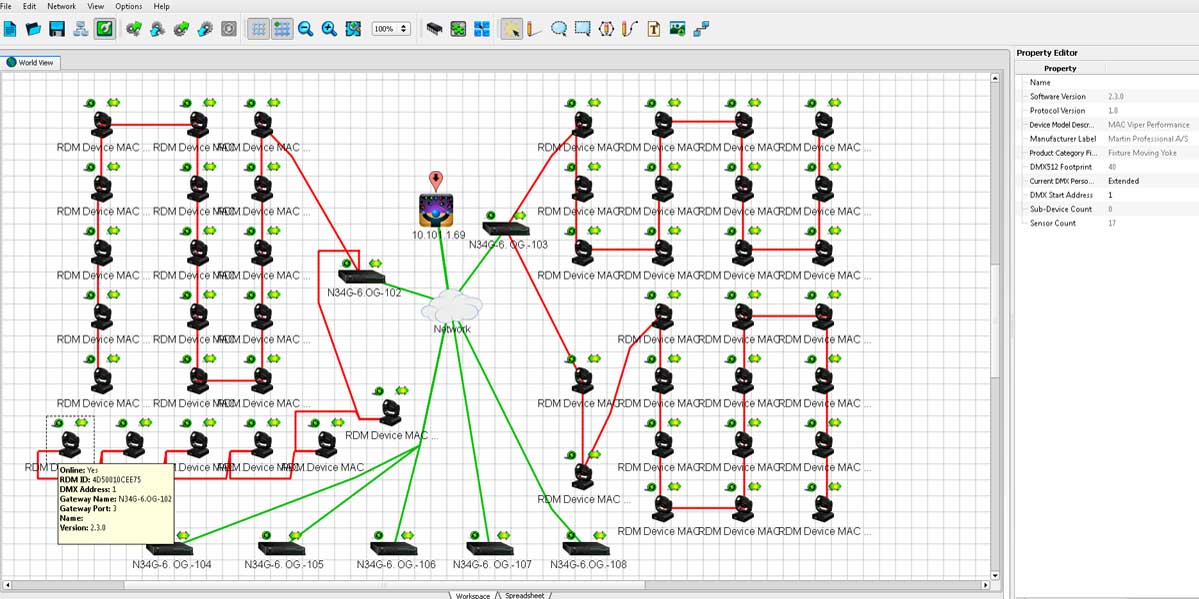Click the open folder icon

33,29
